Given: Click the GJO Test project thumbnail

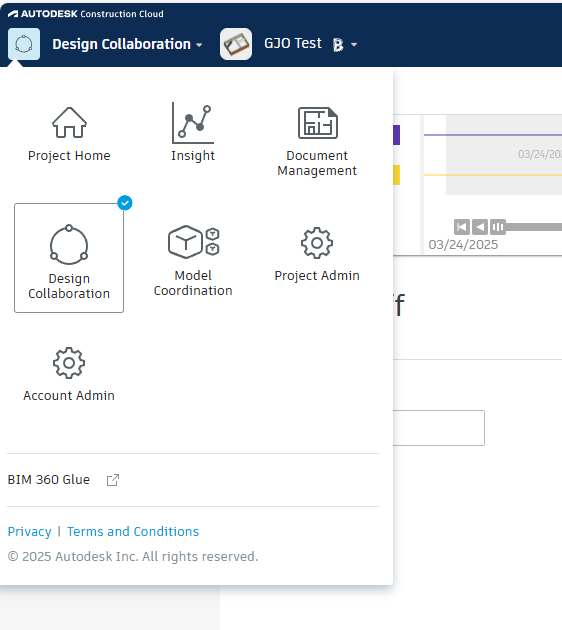Looking at the screenshot, I should [x=236, y=44].
